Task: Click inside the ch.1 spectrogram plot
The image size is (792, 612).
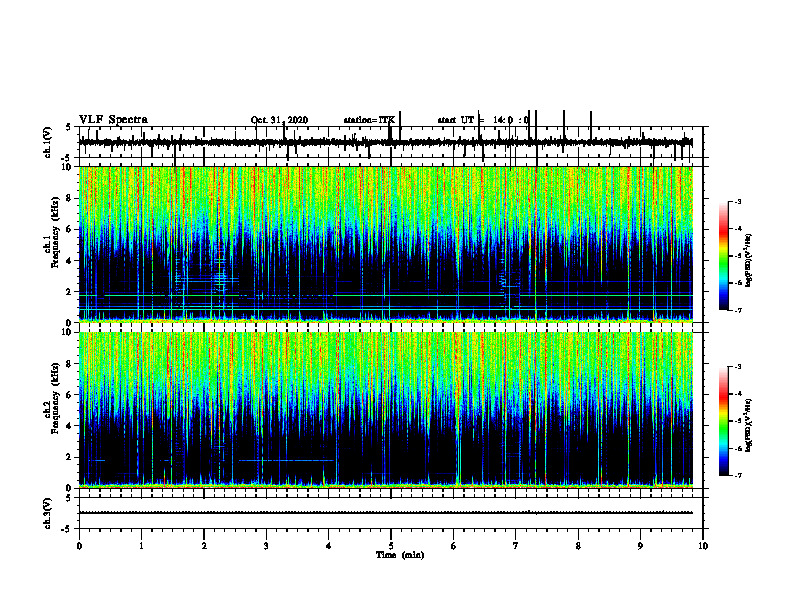Action: click(385, 244)
